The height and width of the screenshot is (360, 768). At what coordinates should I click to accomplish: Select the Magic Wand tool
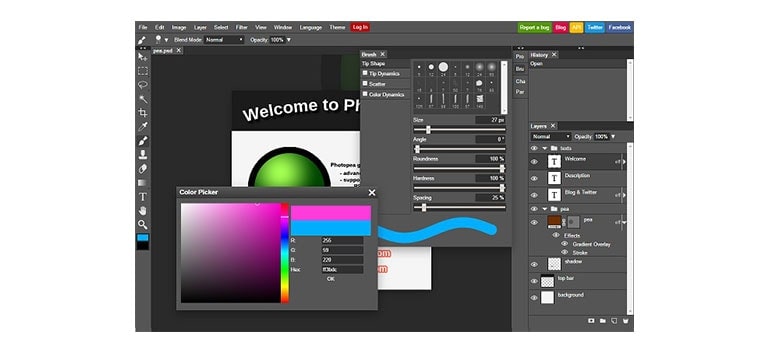[x=143, y=99]
